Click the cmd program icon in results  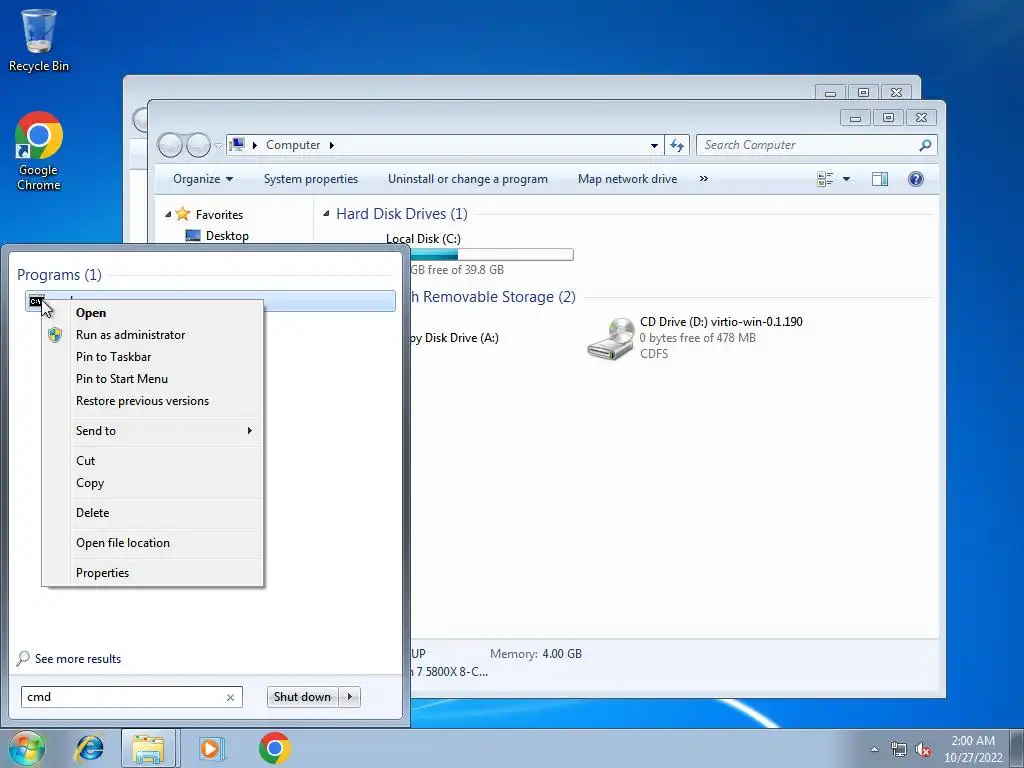pyautogui.click(x=36, y=301)
